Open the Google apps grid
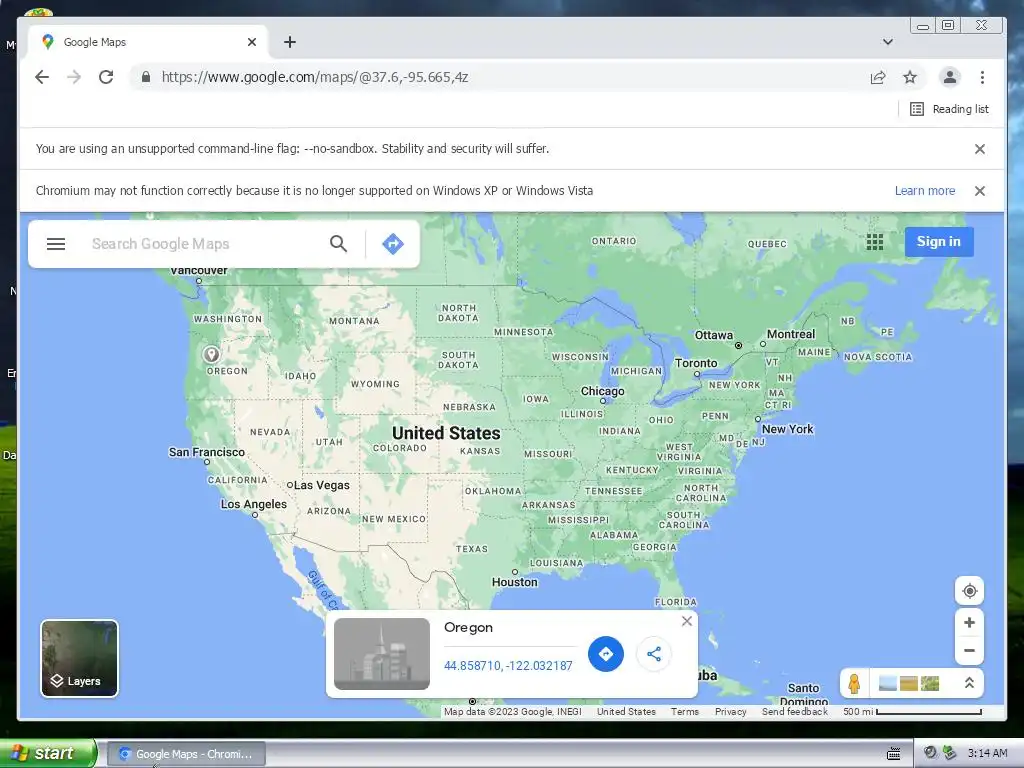1024x768 pixels. coord(874,242)
